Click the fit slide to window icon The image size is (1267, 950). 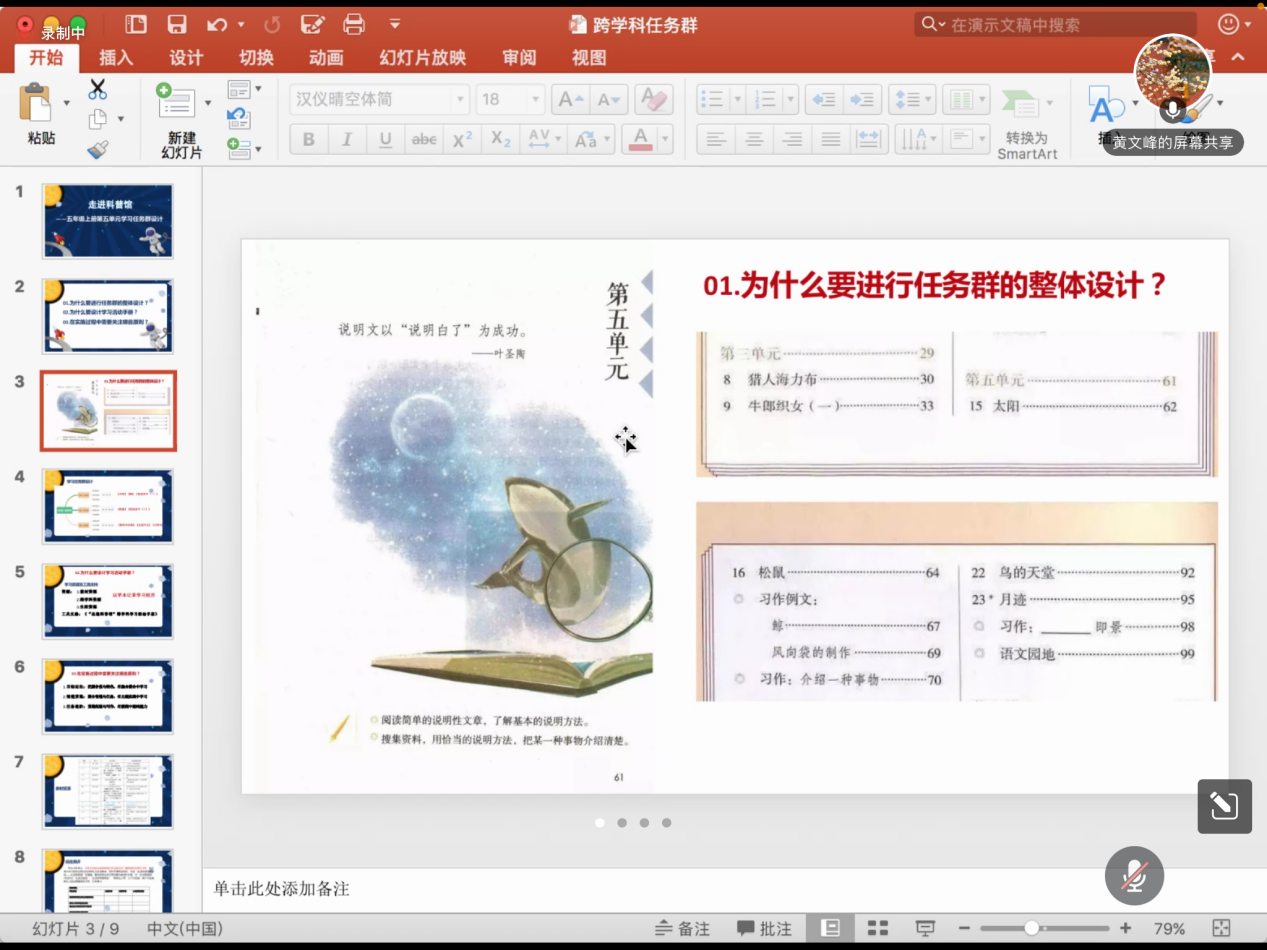pyautogui.click(x=1221, y=928)
